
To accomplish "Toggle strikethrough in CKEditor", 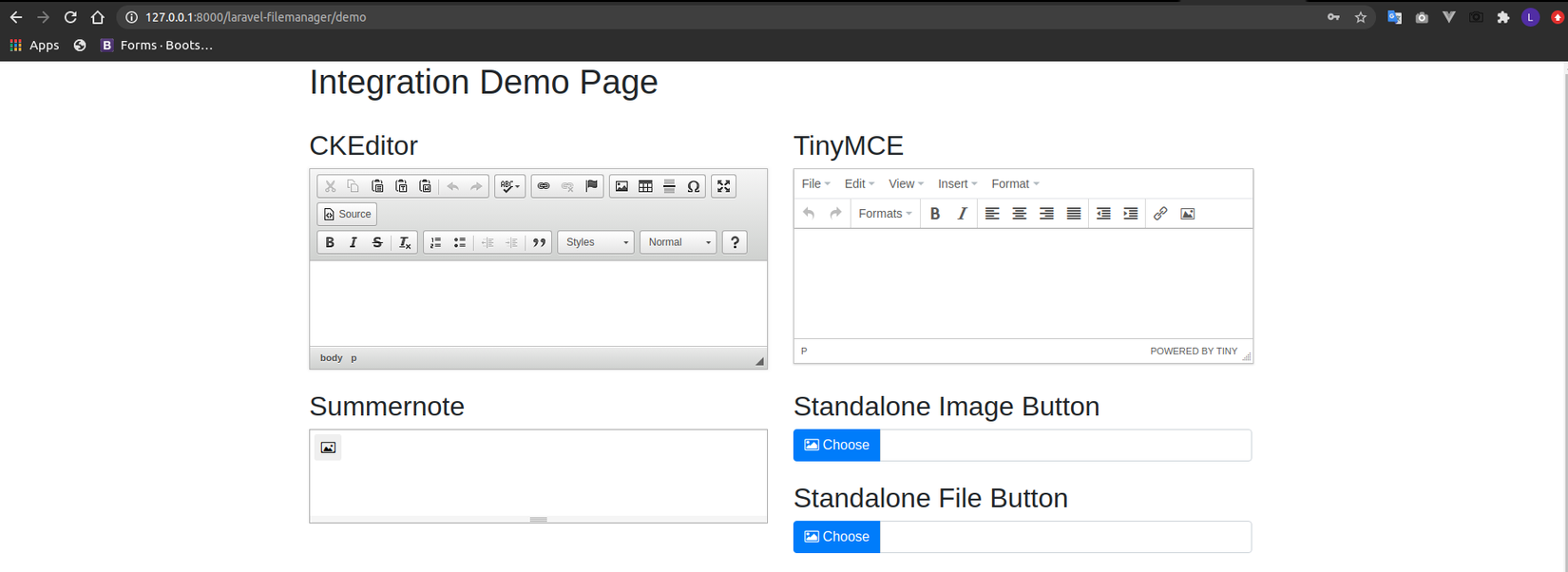I will point(377,242).
